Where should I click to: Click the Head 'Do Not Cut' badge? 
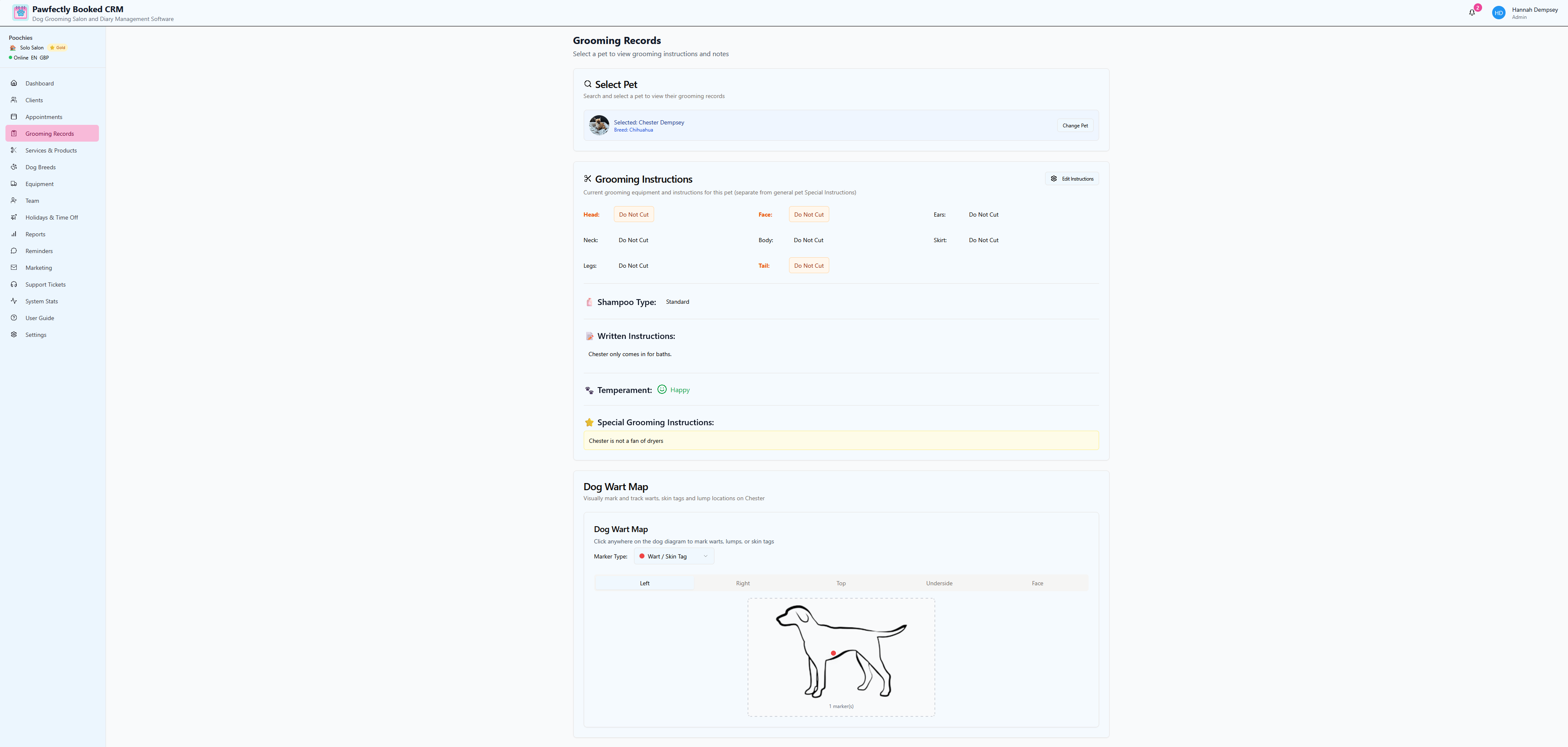[x=634, y=215]
